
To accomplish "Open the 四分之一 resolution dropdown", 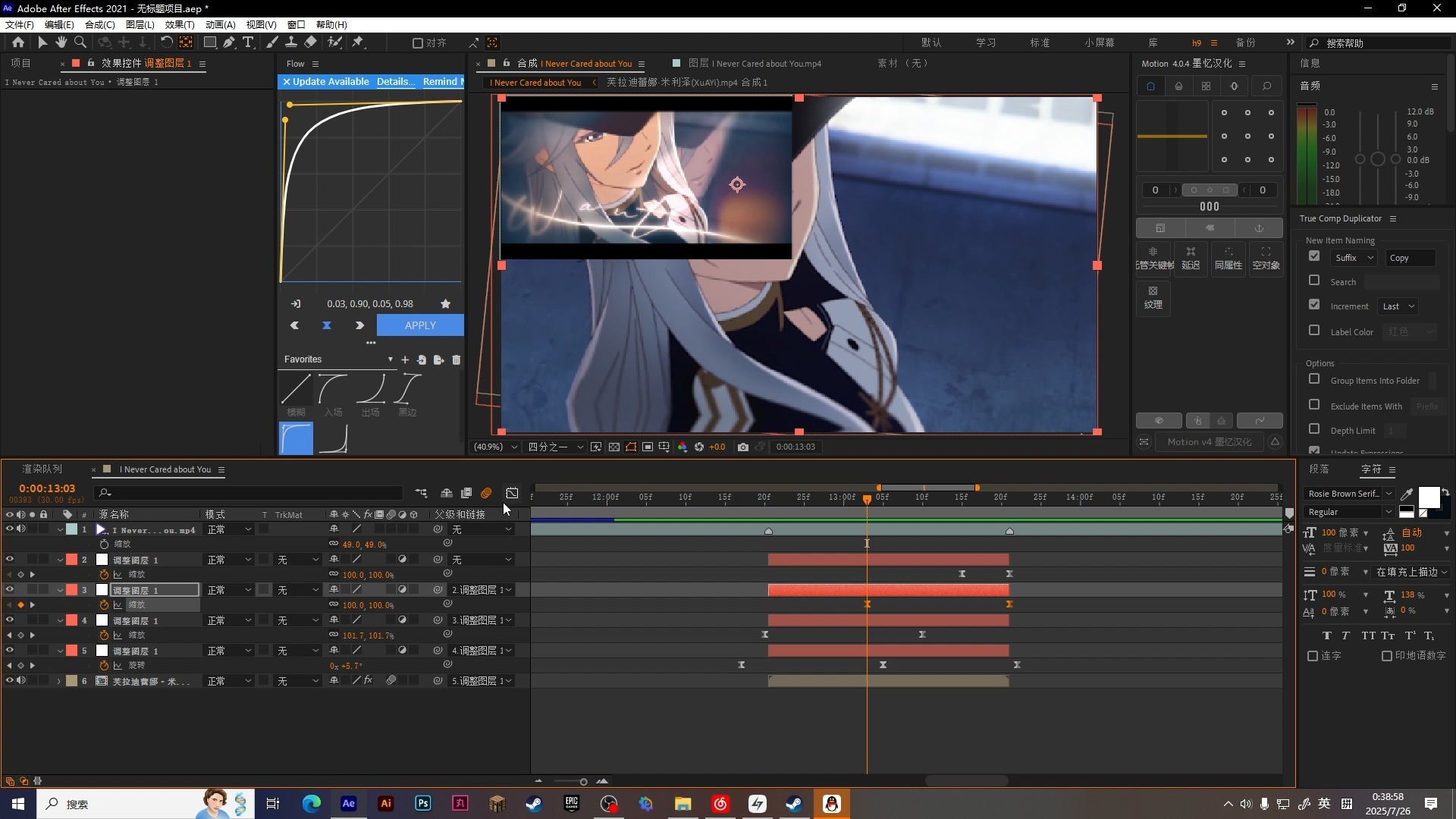I will tap(556, 447).
